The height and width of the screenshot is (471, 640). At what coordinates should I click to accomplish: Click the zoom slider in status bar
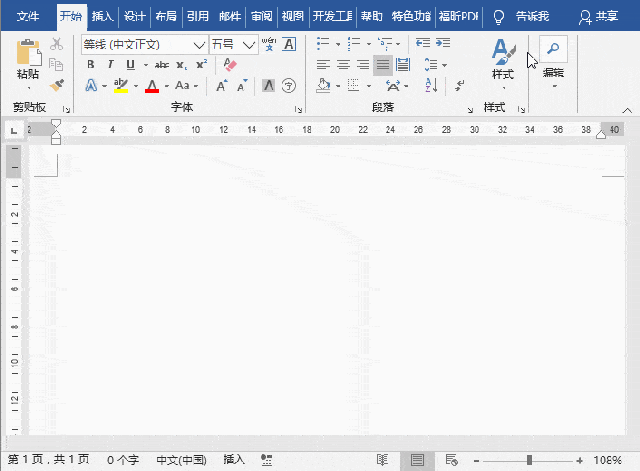pyautogui.click(x=529, y=460)
